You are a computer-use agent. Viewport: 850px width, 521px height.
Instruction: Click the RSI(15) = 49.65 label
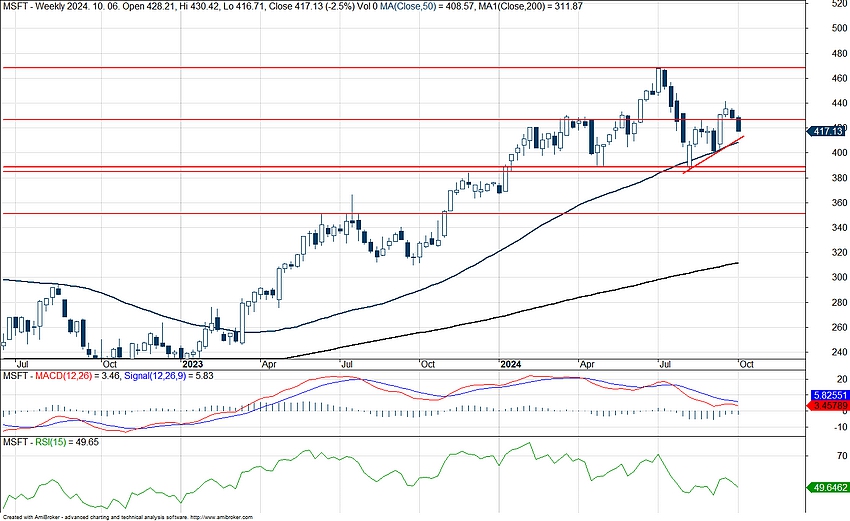click(x=67, y=442)
